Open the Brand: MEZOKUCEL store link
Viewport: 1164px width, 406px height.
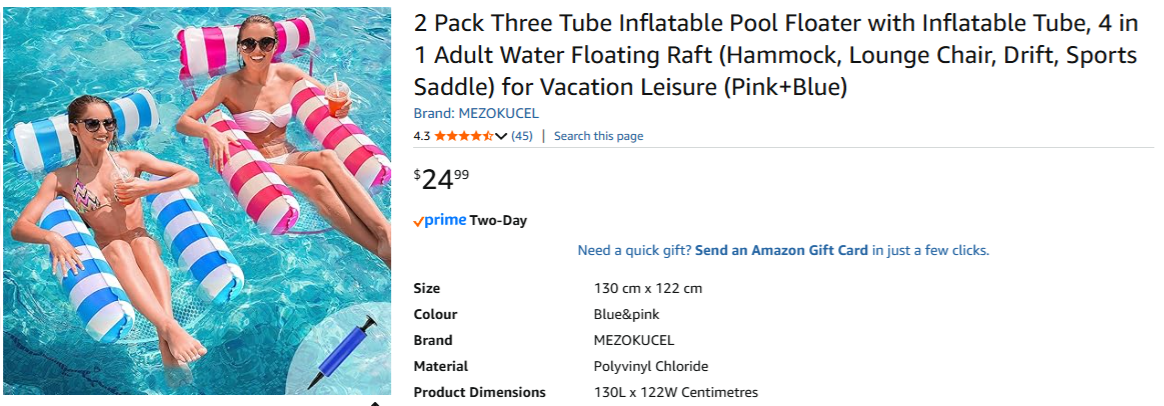[476, 113]
